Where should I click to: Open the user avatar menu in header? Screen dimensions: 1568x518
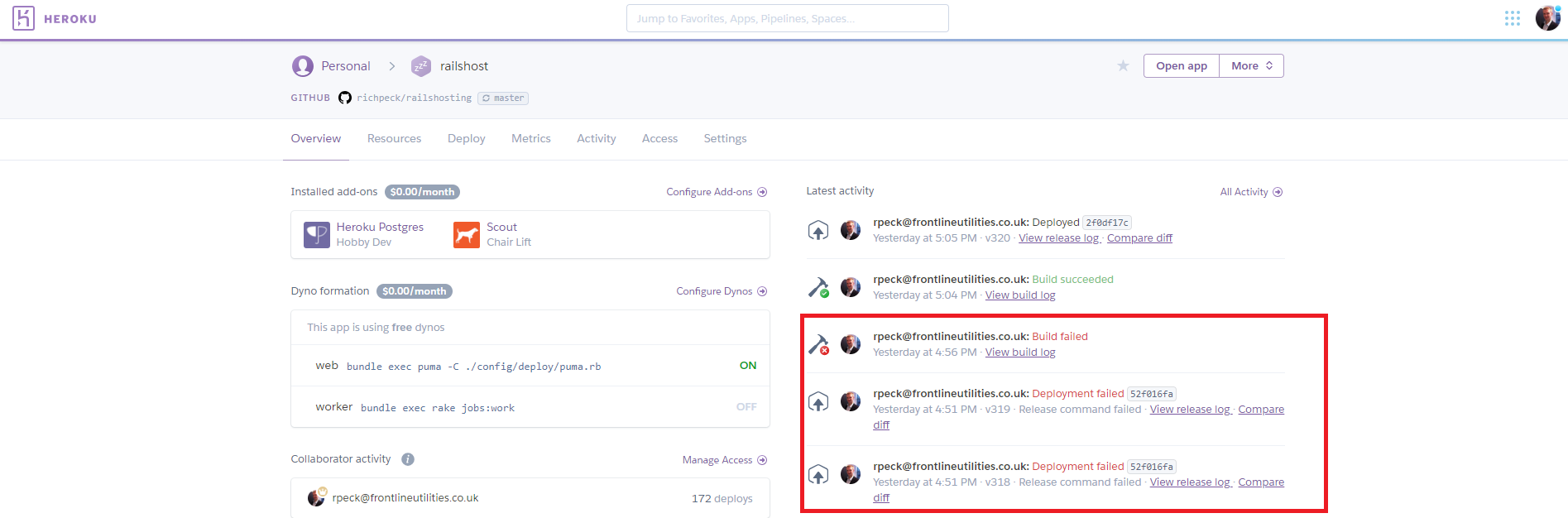click(x=1547, y=18)
